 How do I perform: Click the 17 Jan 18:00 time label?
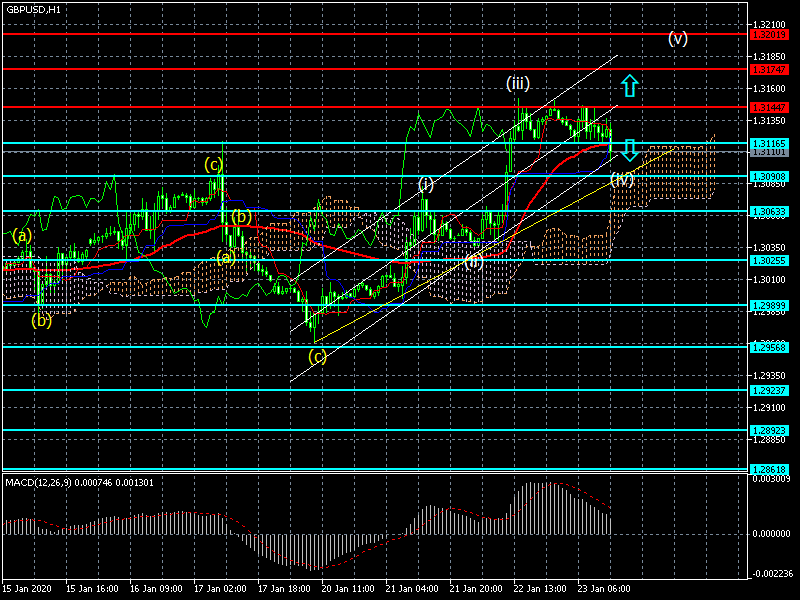[284, 588]
